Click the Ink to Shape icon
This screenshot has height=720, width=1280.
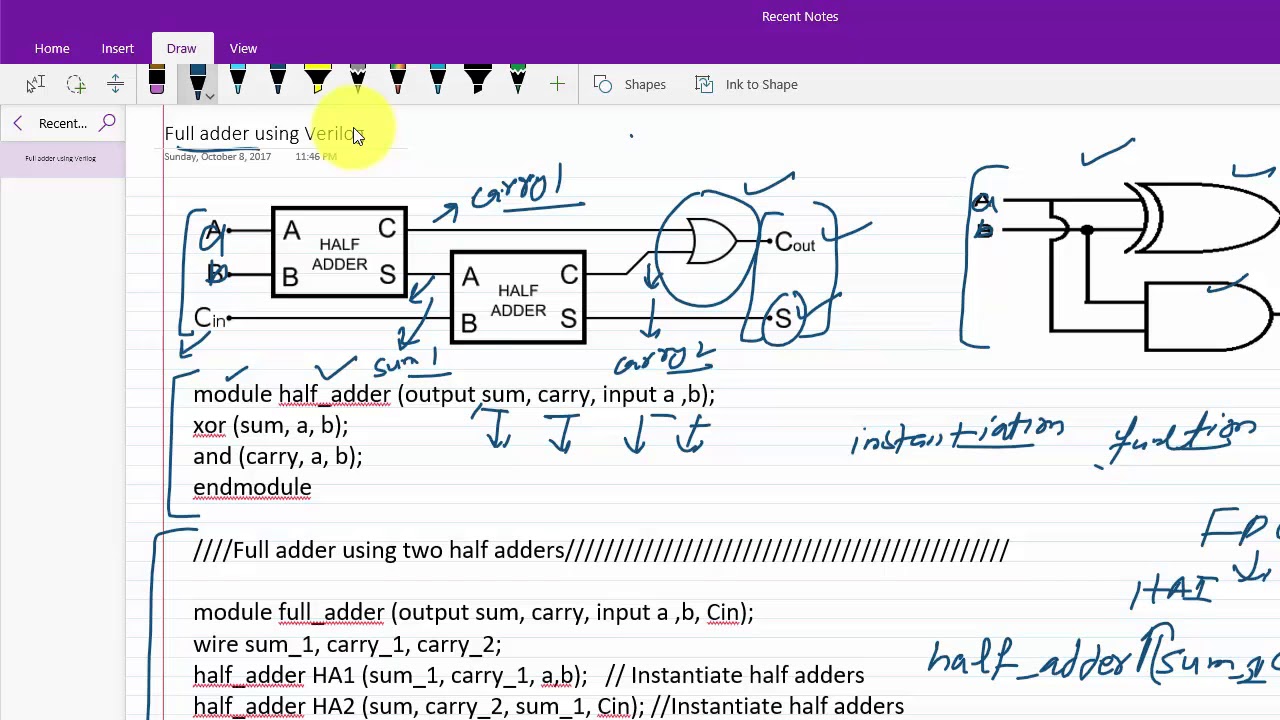pos(704,84)
